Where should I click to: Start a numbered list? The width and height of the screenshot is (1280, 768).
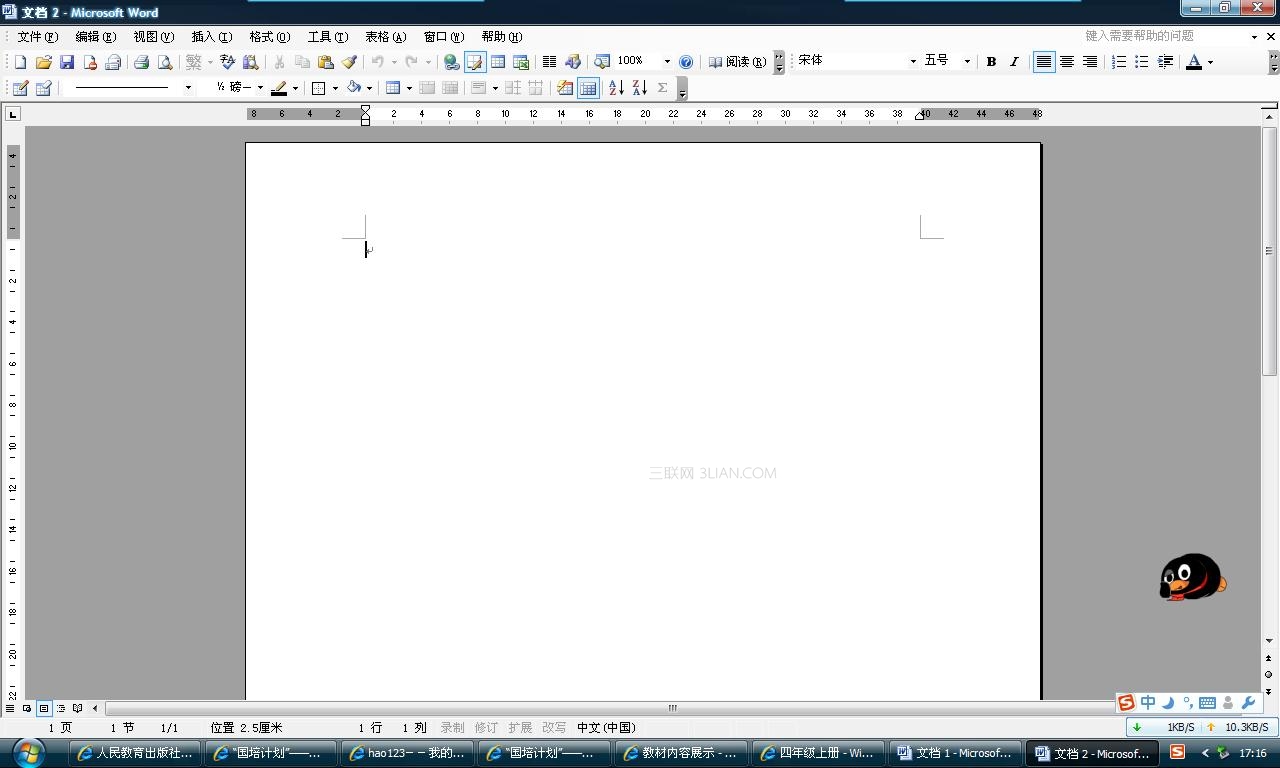pos(1119,62)
